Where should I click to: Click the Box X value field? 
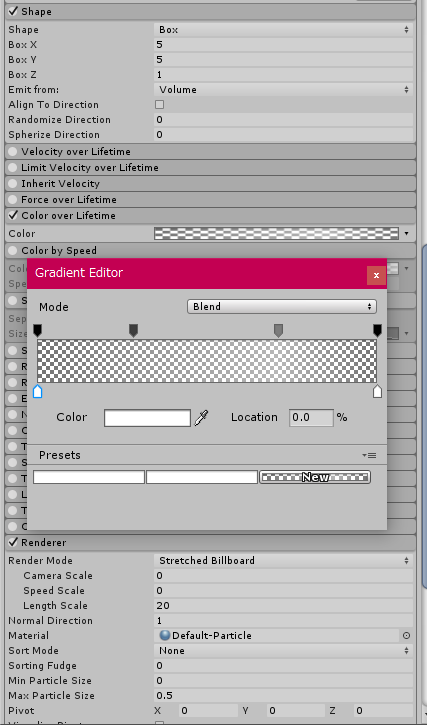point(283,45)
